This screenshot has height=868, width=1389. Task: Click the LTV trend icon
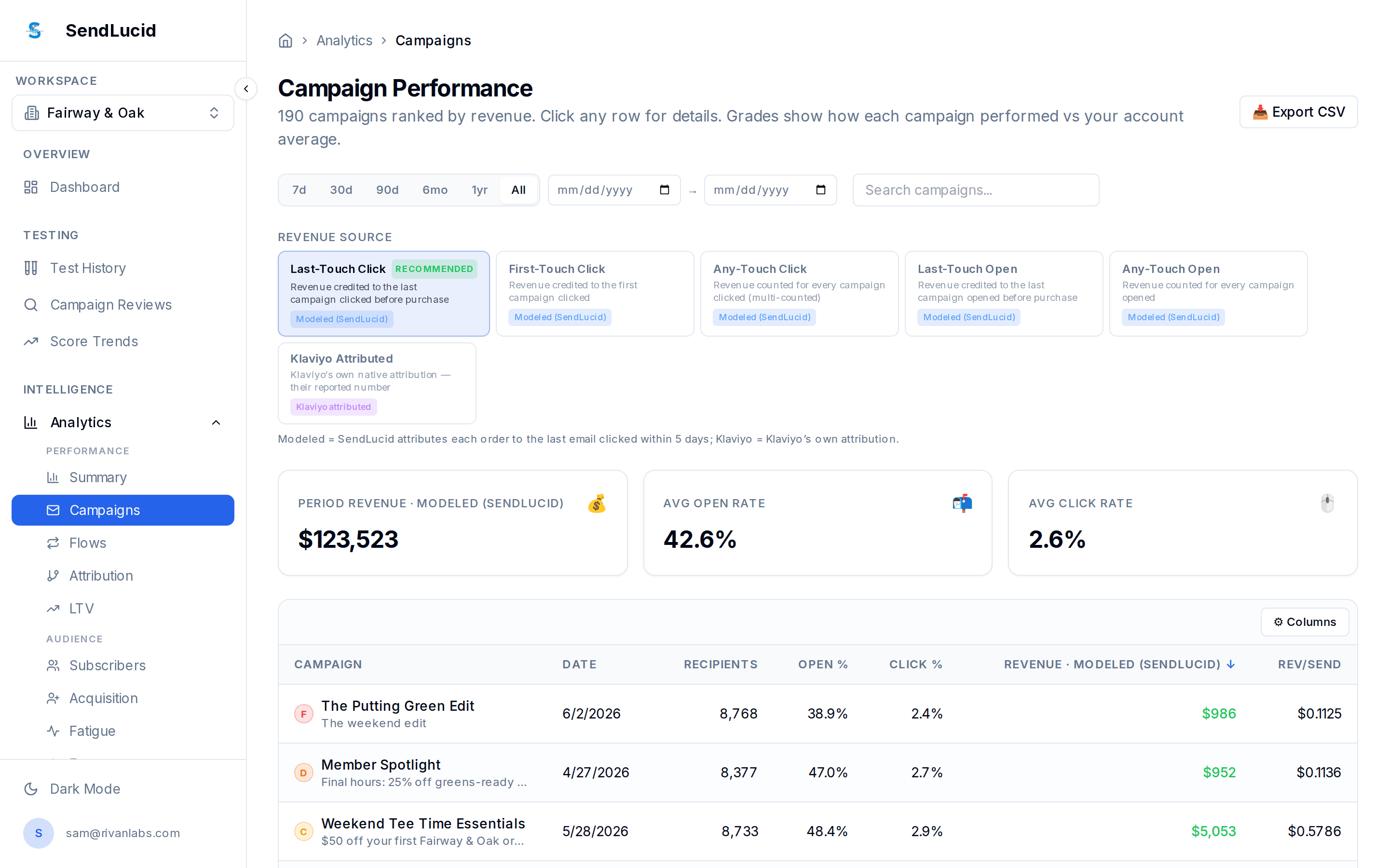[53, 609]
